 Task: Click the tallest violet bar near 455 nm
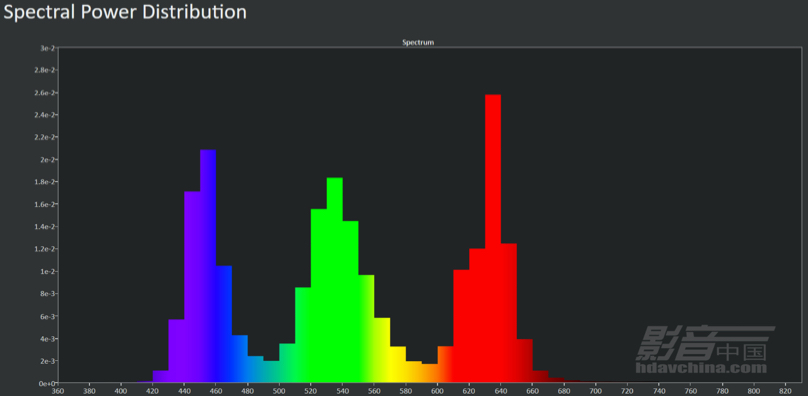click(208, 267)
